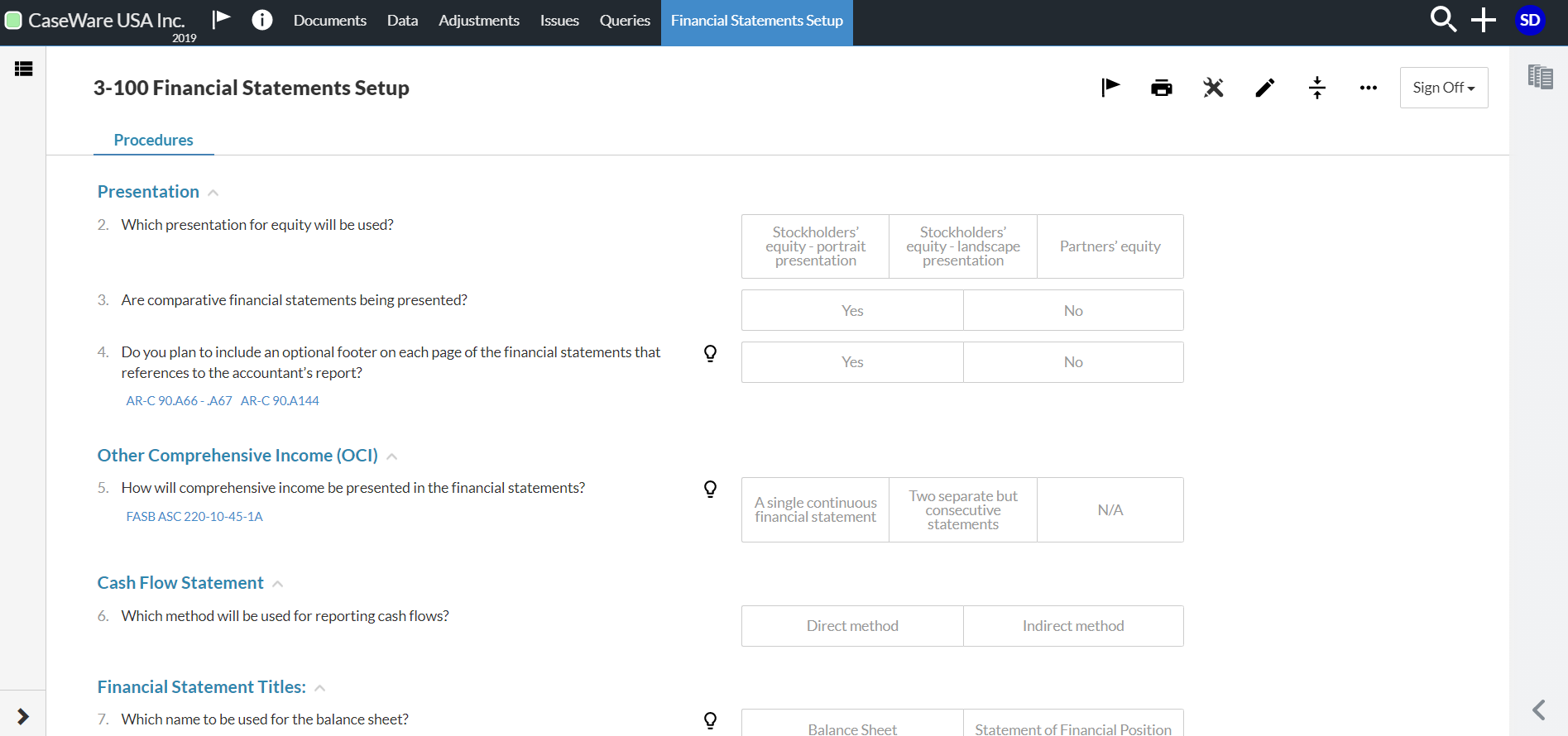Click the flag icon beside Sign Off toolbar
The image size is (1568, 736).
coord(1110,88)
